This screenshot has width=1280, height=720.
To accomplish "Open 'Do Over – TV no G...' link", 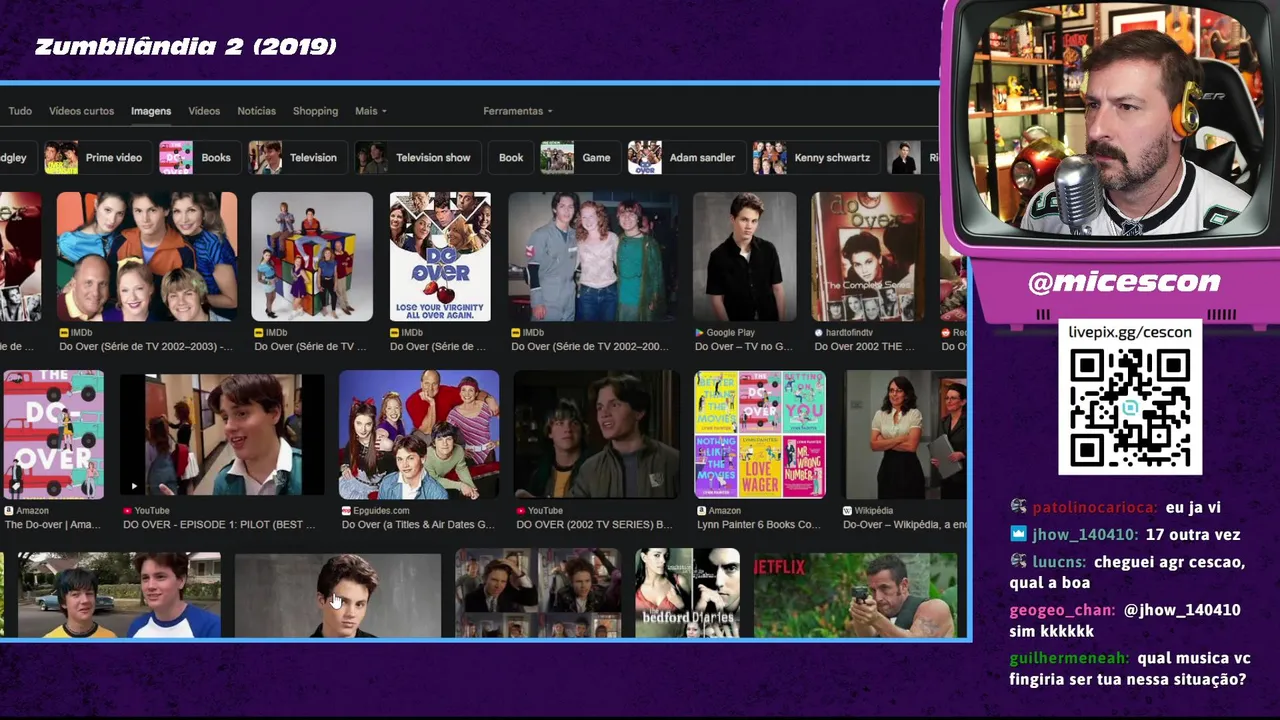I will pos(744,347).
